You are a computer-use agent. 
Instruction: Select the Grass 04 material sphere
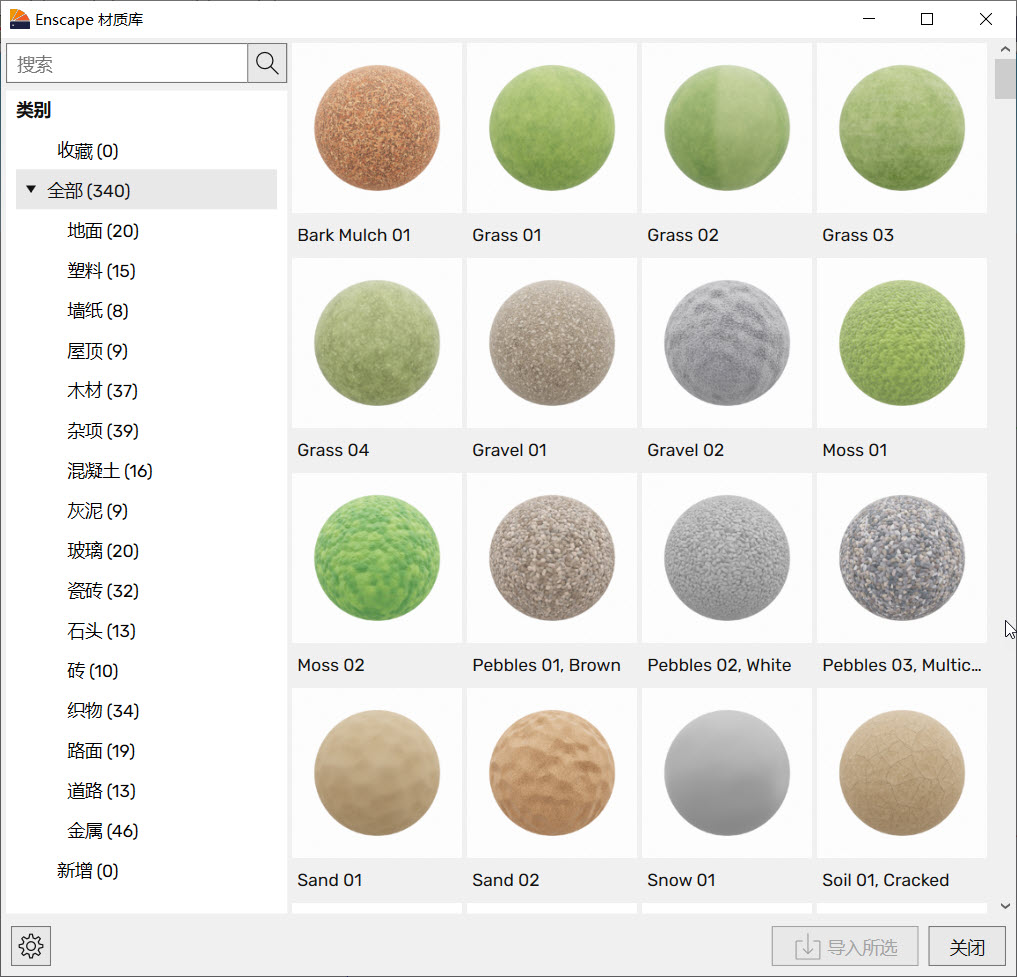click(x=377, y=343)
